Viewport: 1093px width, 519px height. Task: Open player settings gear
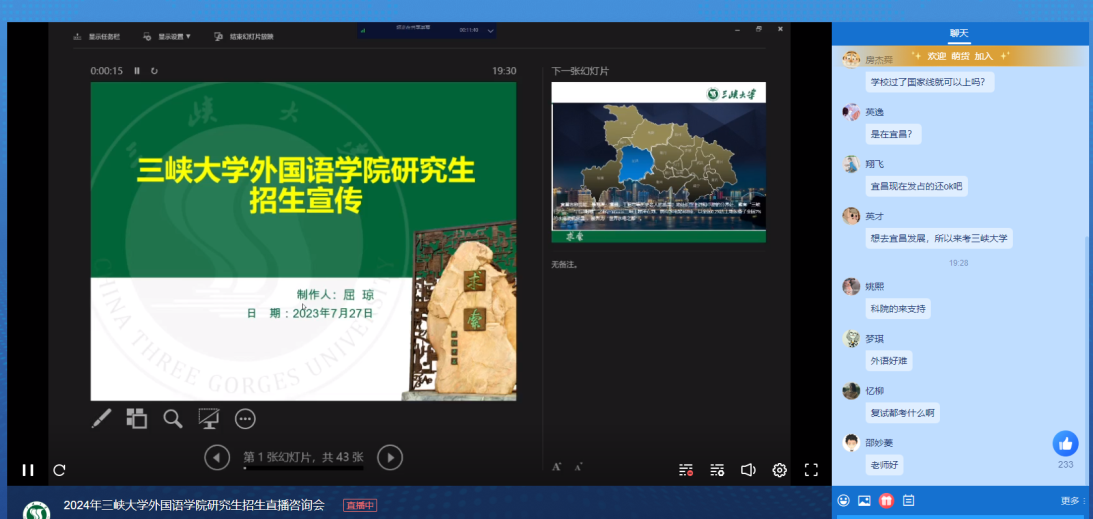tap(779, 470)
